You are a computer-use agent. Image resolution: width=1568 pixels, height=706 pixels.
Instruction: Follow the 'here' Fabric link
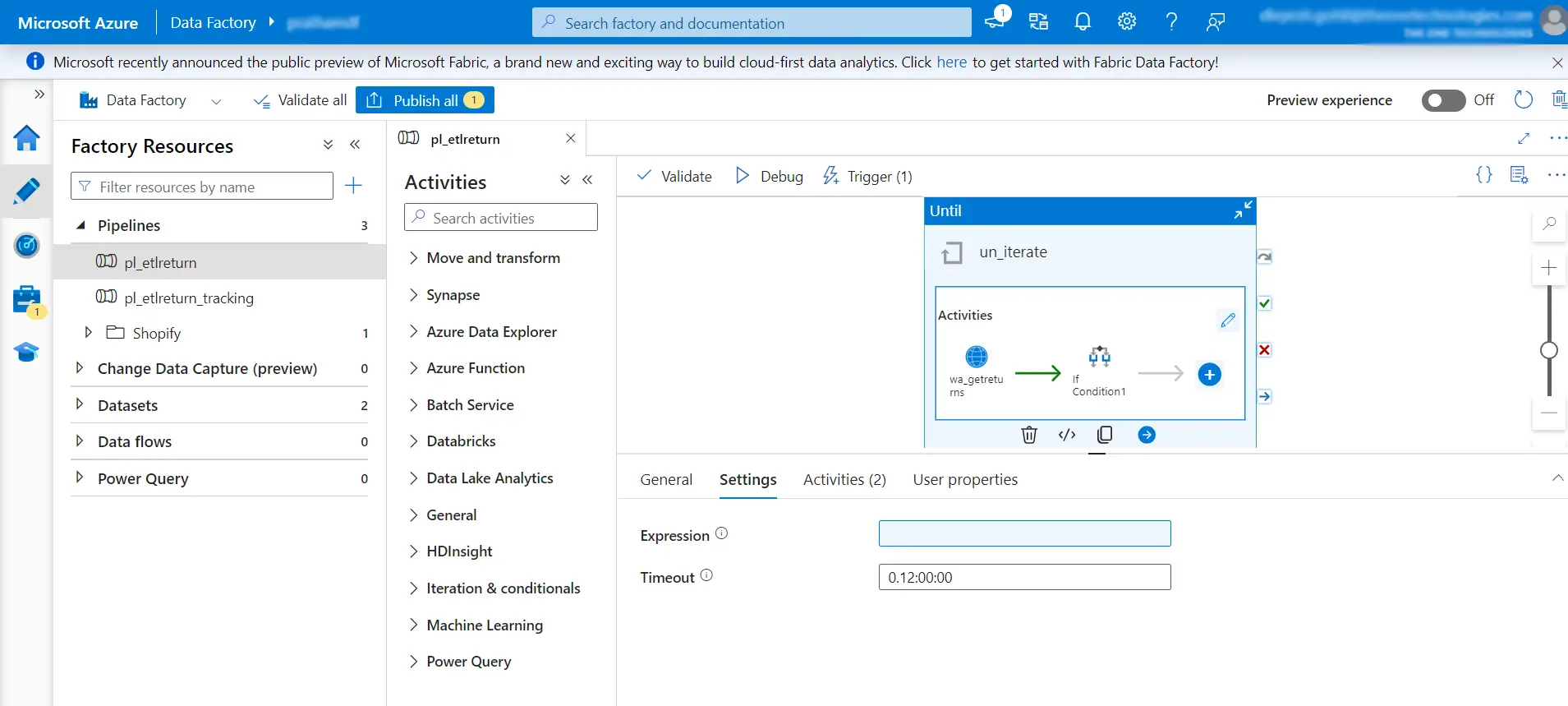click(951, 62)
